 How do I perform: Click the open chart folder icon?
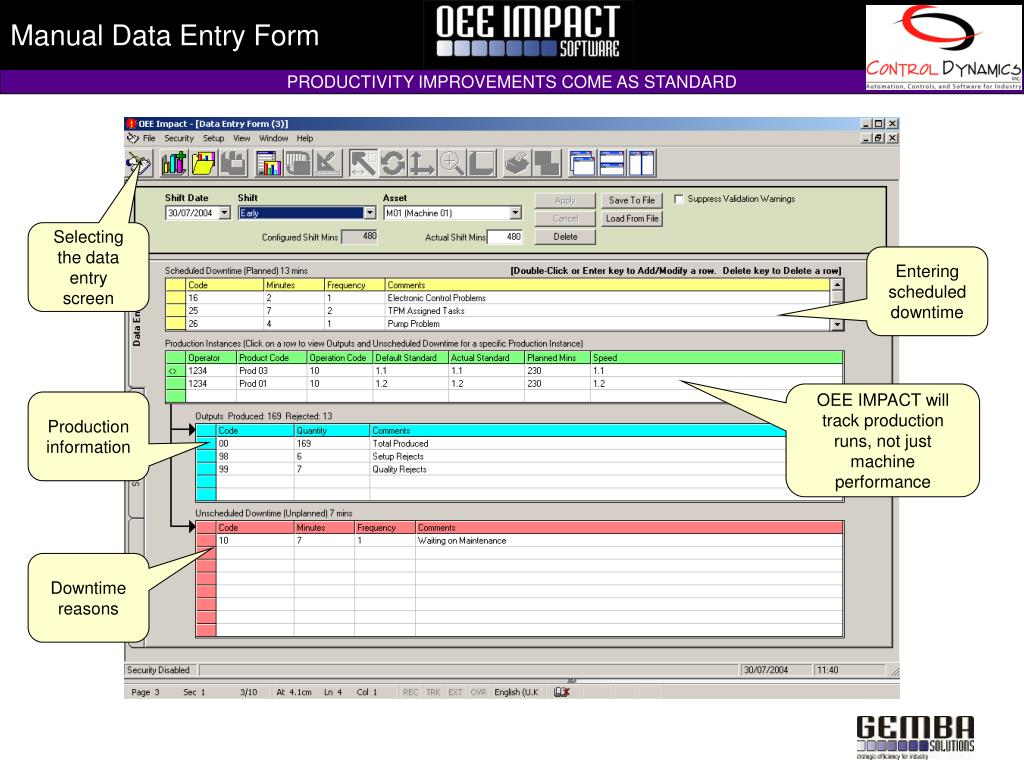[x=203, y=163]
